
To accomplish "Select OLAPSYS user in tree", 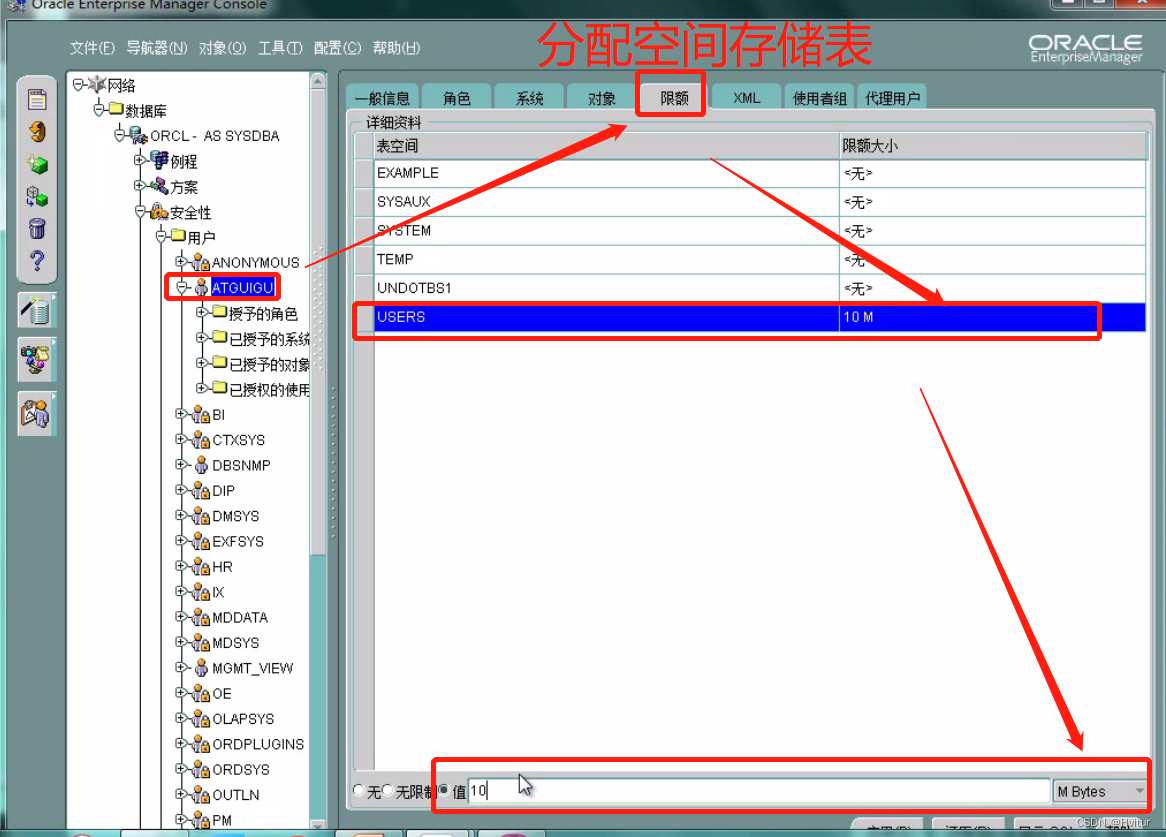I will [243, 719].
